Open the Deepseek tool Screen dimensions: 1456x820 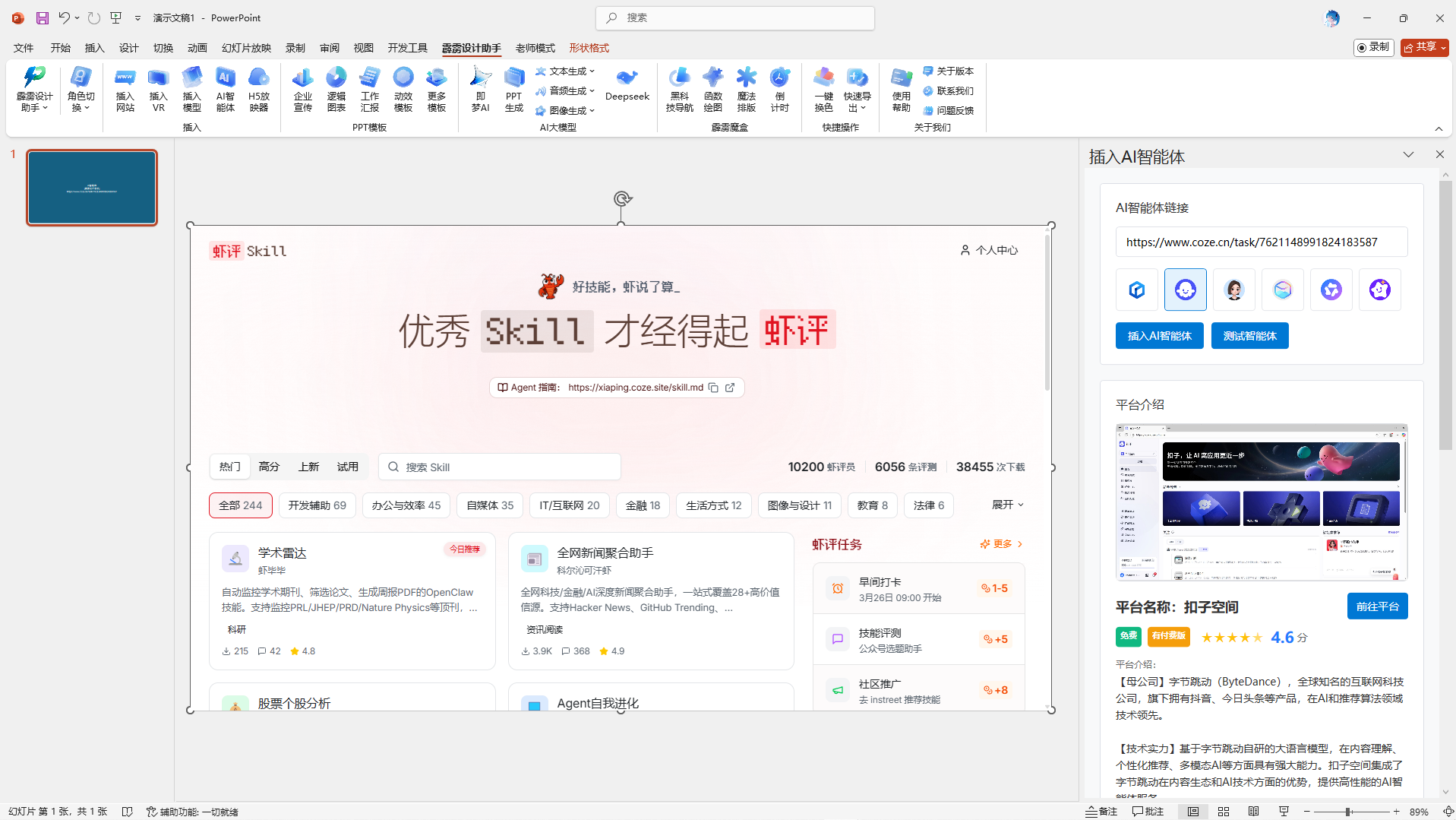pyautogui.click(x=627, y=85)
